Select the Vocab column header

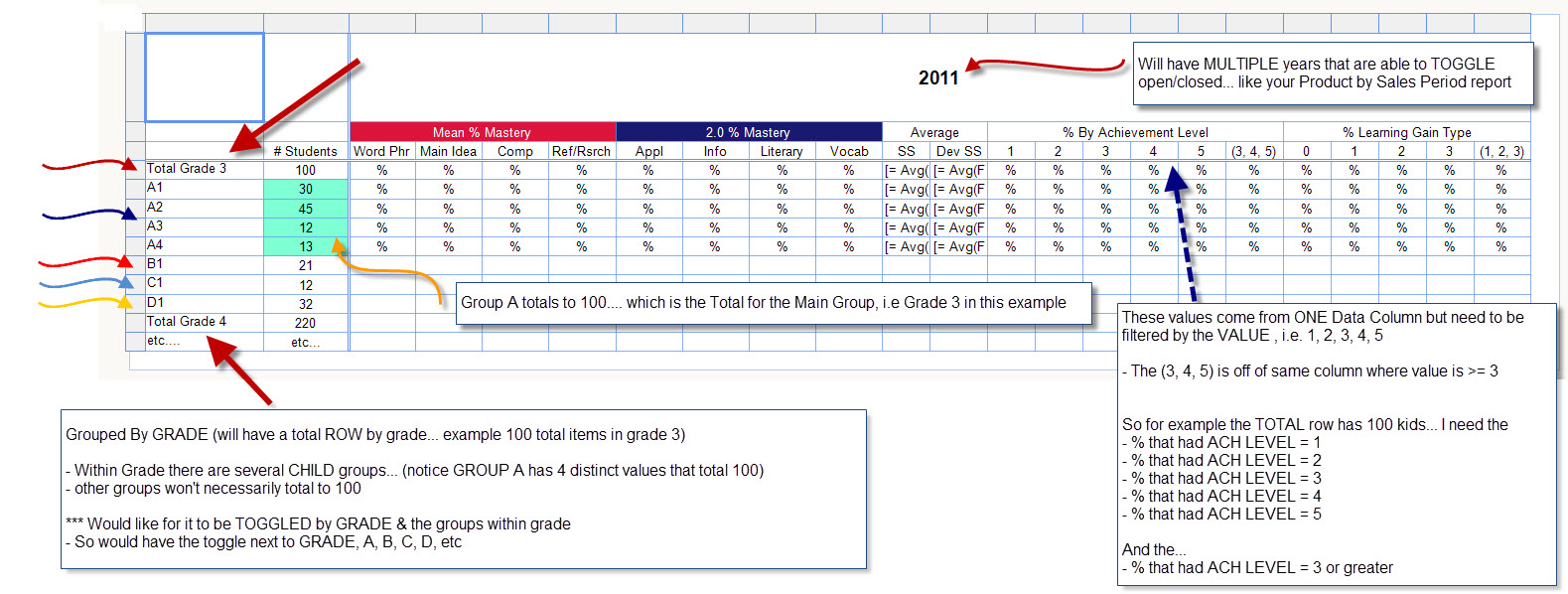click(x=849, y=151)
